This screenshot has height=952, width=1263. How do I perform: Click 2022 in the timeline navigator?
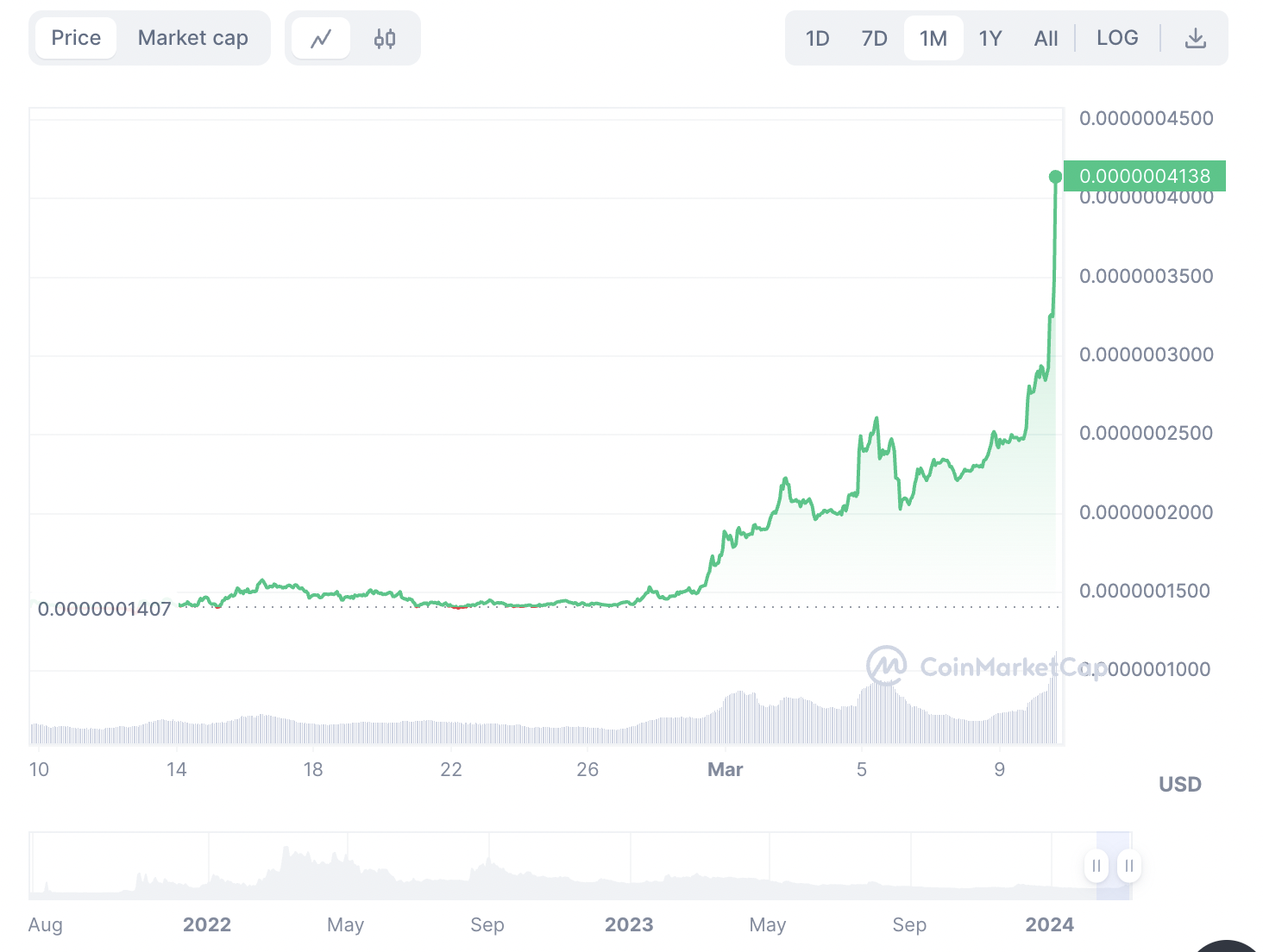pos(207,924)
